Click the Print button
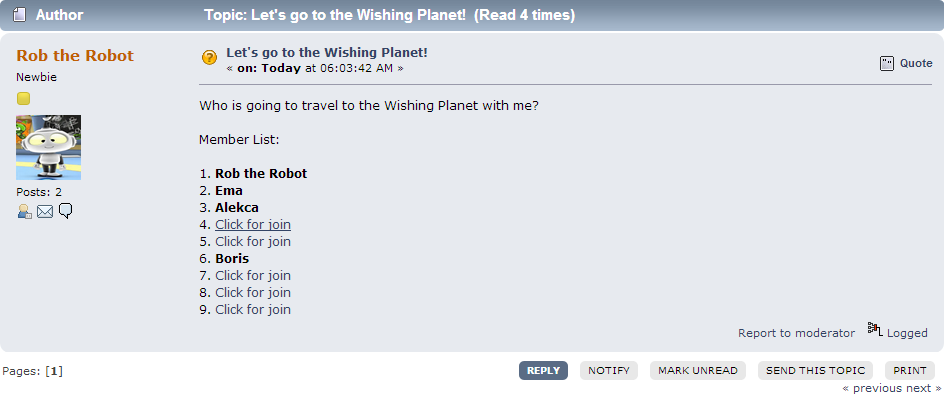Viewport: 945px width, 398px height. point(910,370)
